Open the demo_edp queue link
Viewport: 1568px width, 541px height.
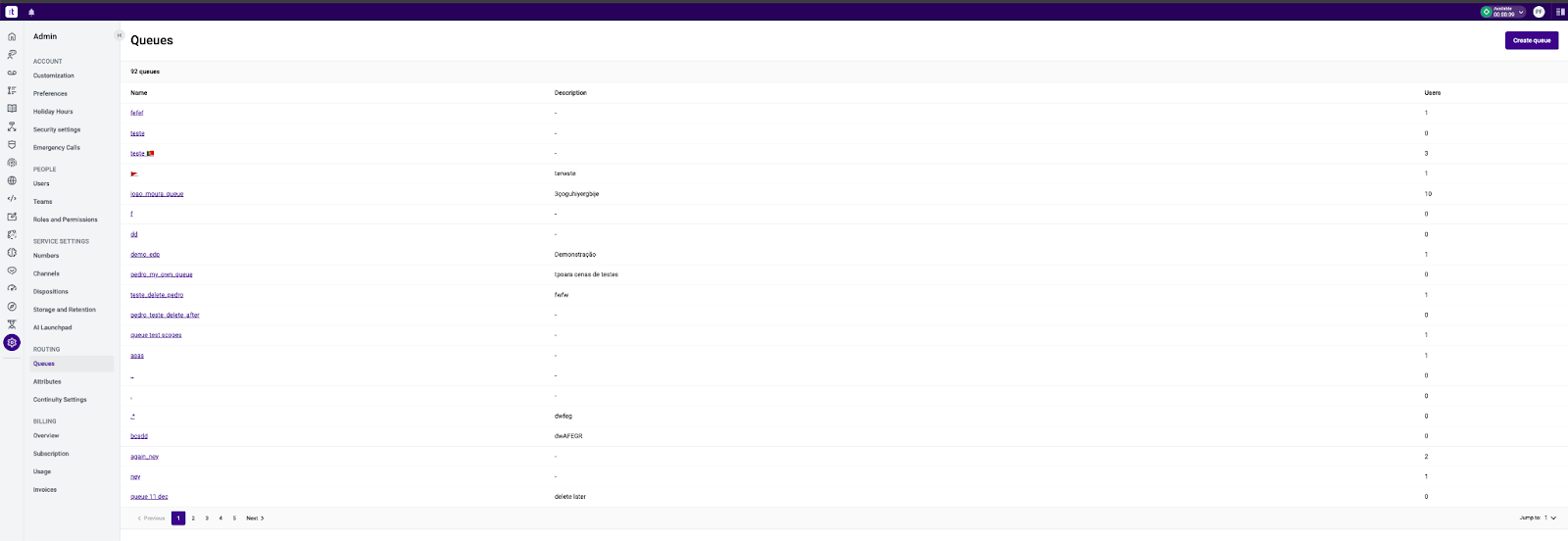pos(145,255)
